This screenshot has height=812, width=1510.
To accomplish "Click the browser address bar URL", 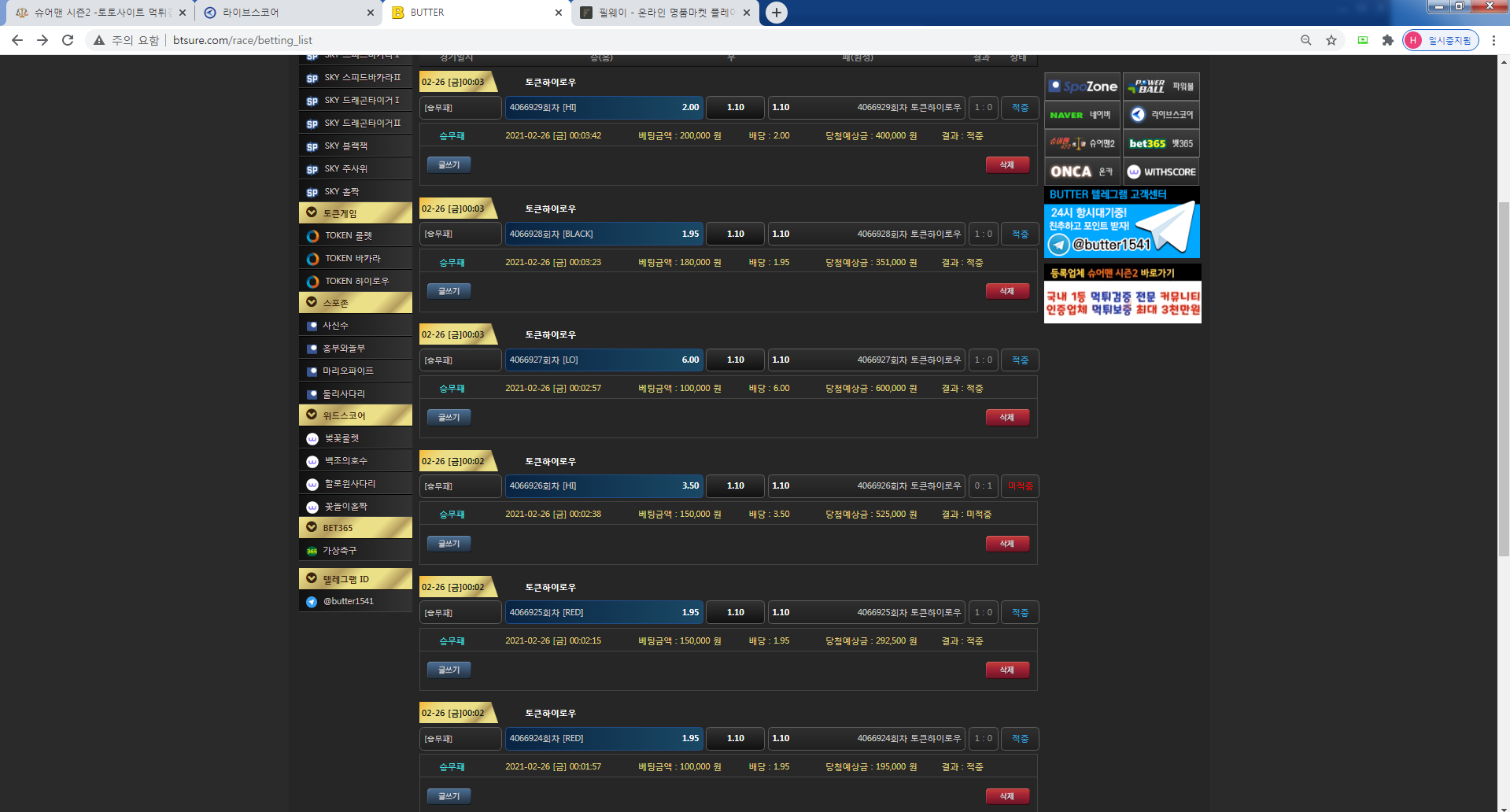I will tap(242, 40).
